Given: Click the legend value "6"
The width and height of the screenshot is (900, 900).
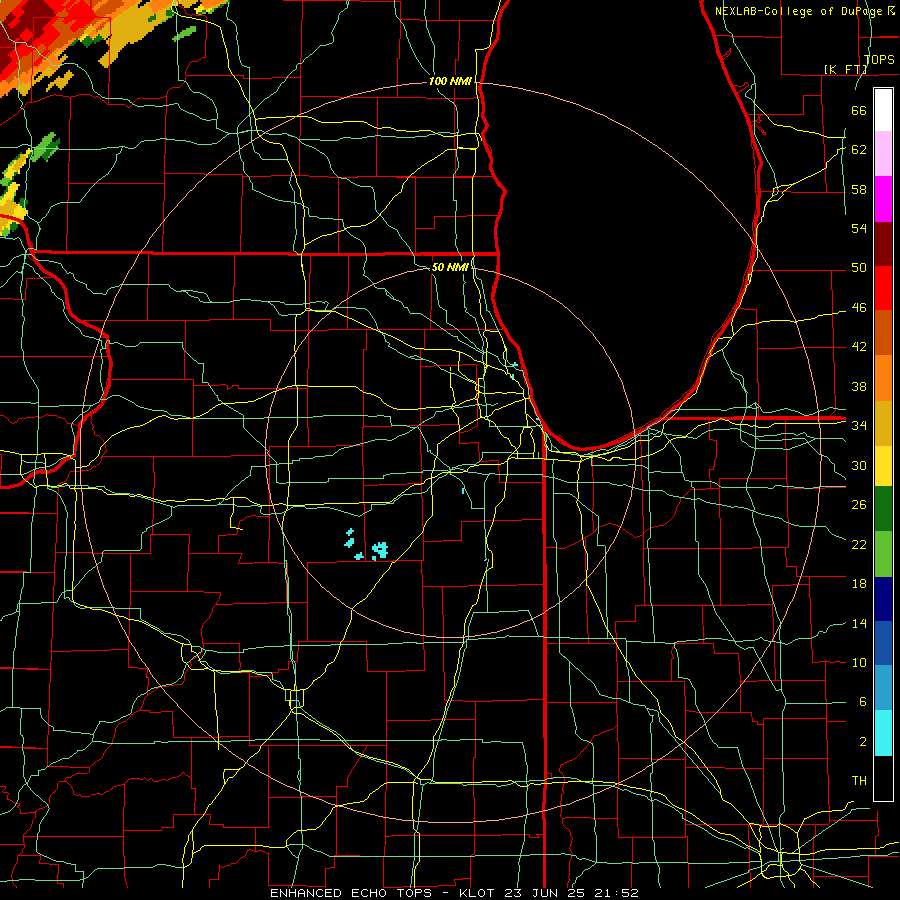Looking at the screenshot, I should point(862,702).
